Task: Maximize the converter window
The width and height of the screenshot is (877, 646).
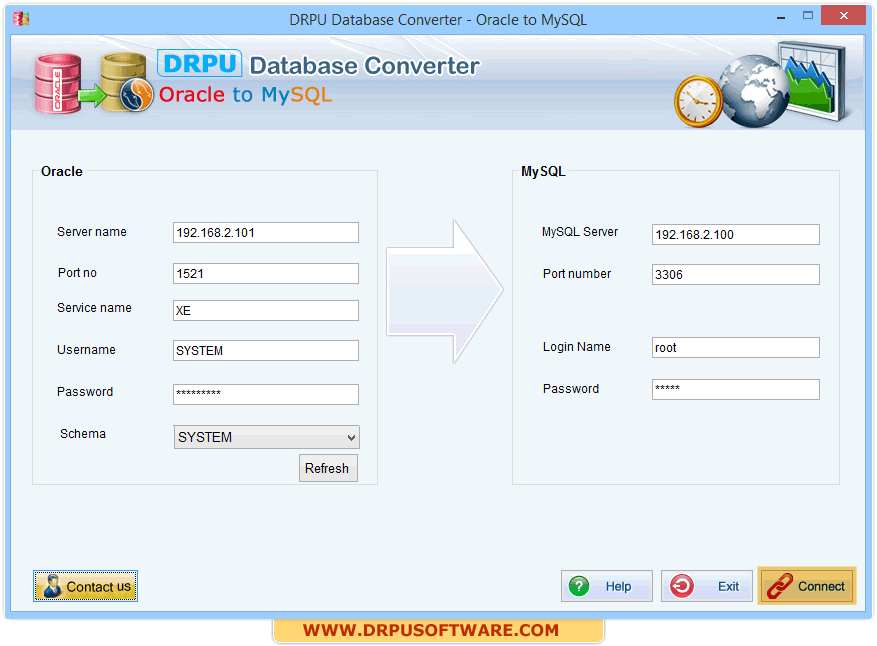Action: tap(808, 16)
